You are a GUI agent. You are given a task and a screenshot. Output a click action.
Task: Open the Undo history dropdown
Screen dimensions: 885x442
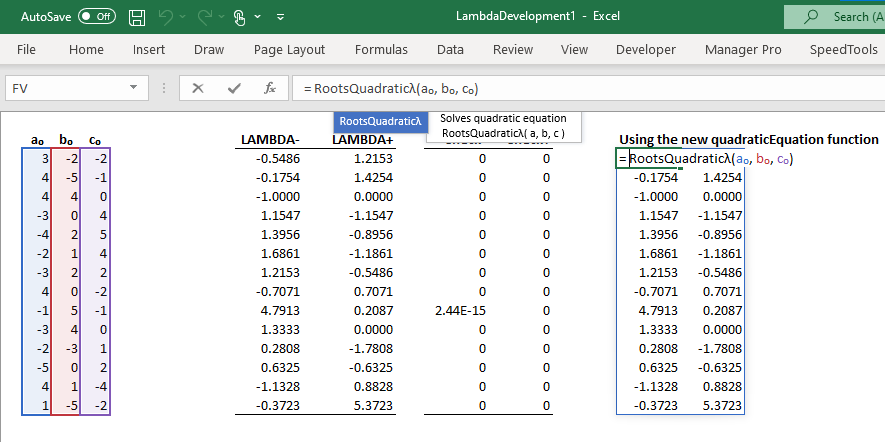click(x=182, y=17)
